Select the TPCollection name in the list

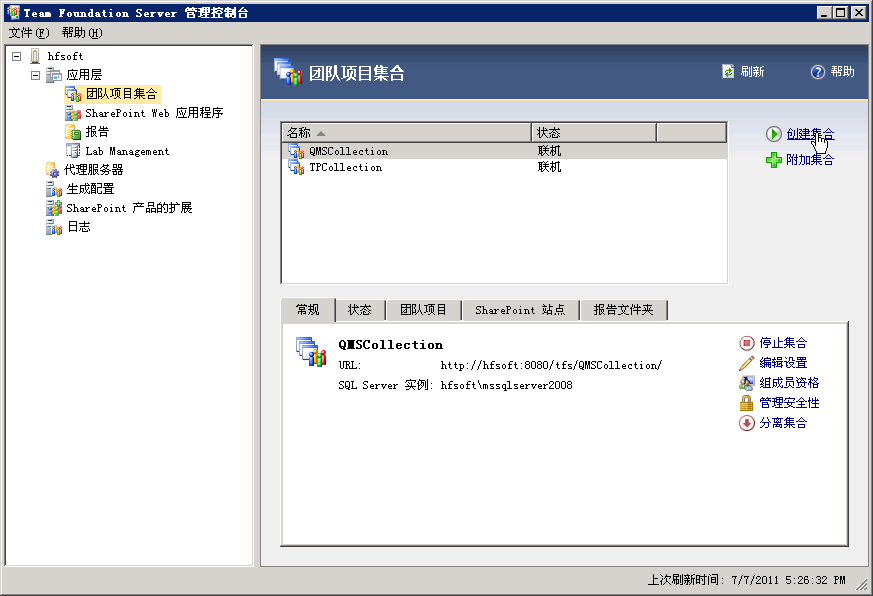[346, 167]
